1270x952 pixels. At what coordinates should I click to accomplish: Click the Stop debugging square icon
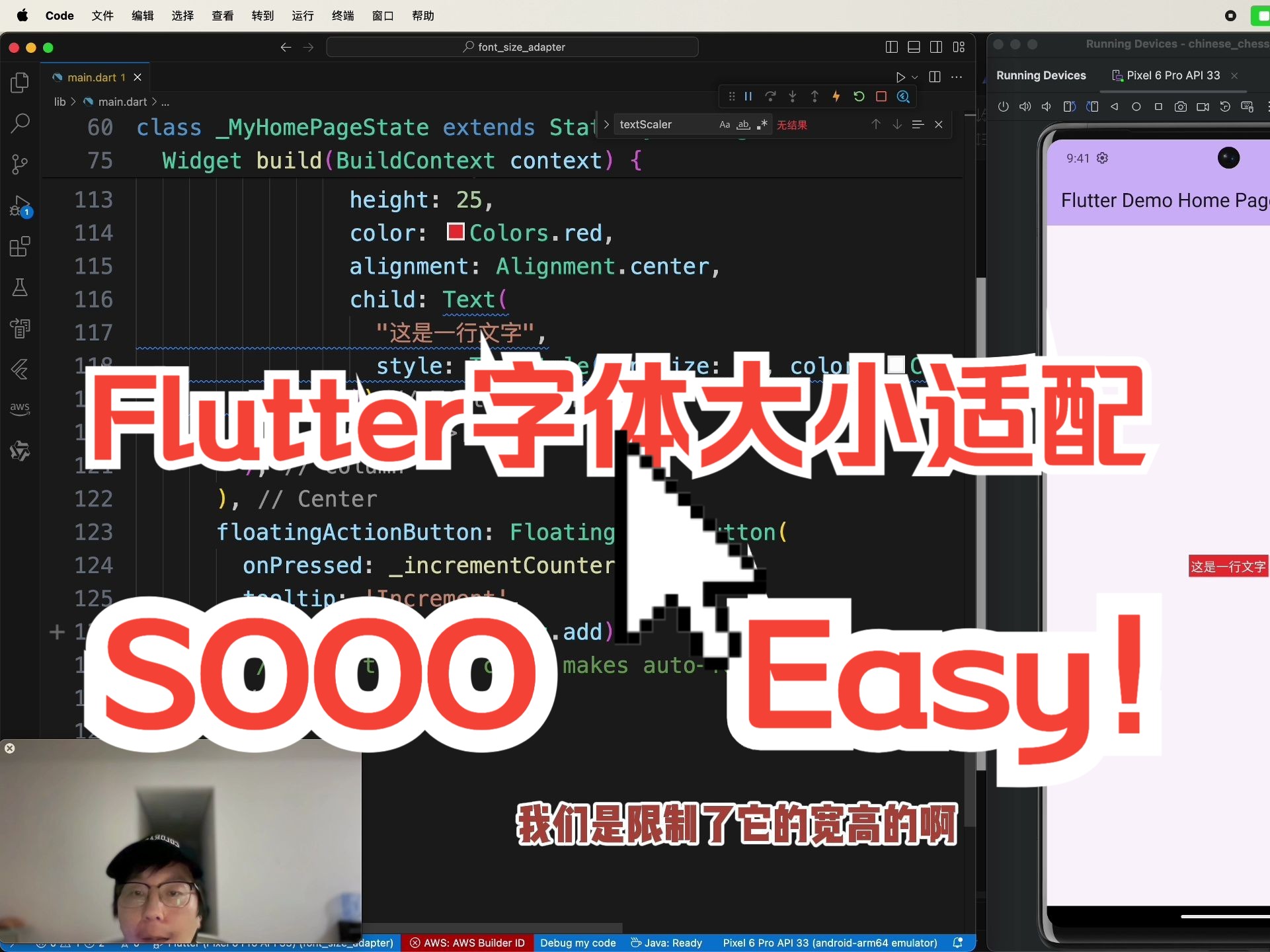coord(880,96)
